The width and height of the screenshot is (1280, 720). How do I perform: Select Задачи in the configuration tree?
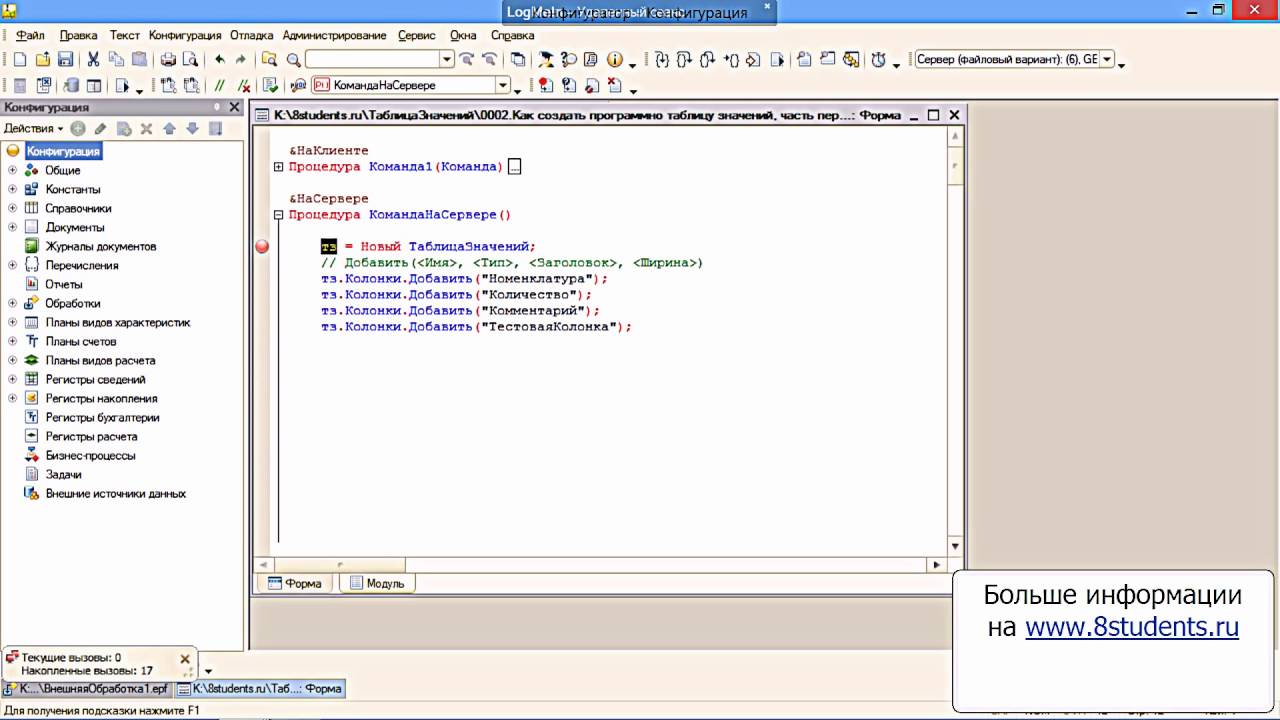[63, 474]
